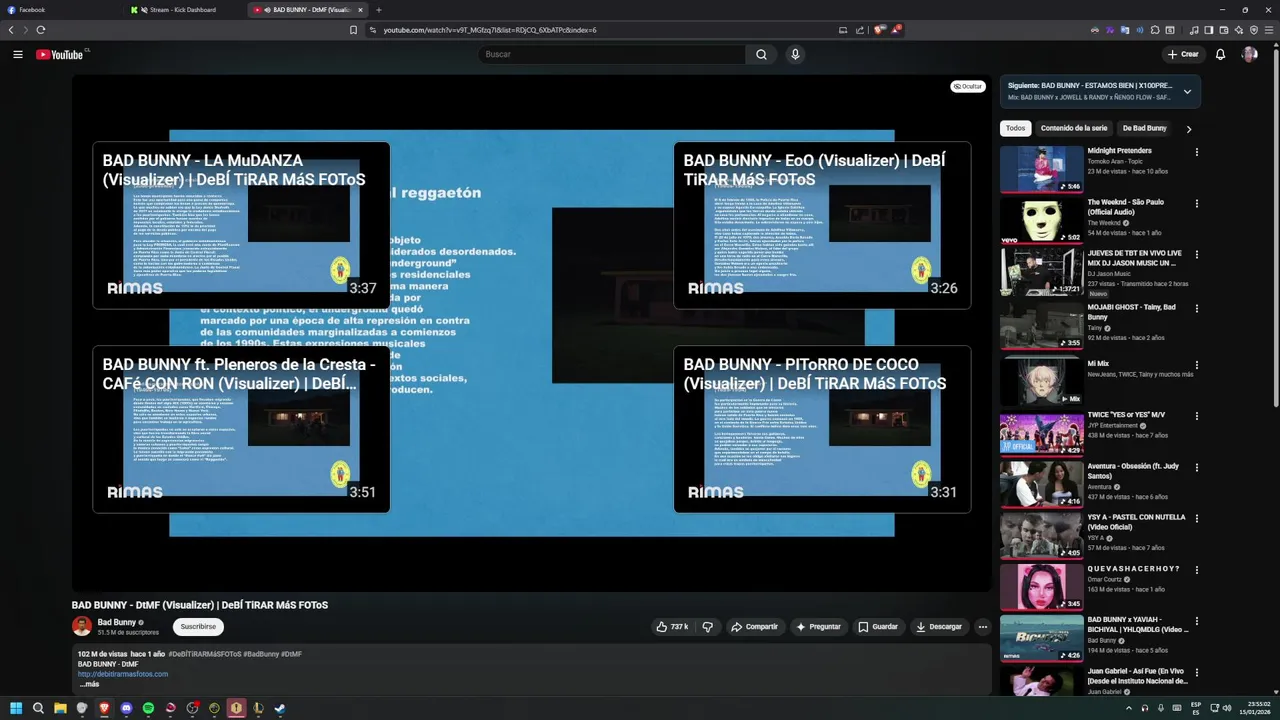Hide the end-screen suggestions with Ocultar
The image size is (1280, 720).
tap(968, 87)
